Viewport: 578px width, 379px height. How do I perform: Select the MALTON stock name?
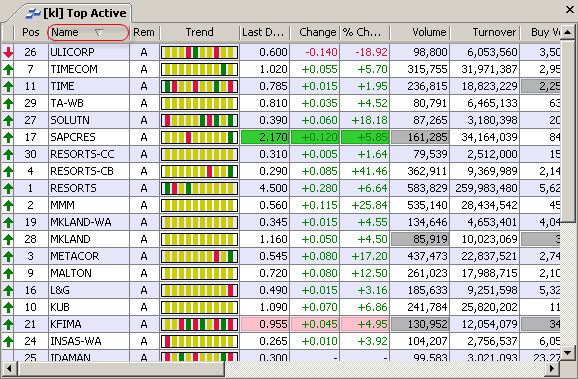(71, 273)
